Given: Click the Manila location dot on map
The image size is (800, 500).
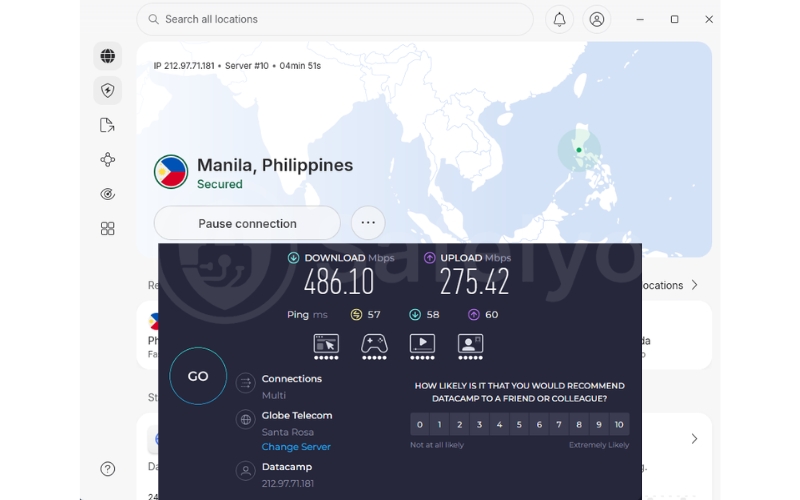Looking at the screenshot, I should [x=579, y=150].
